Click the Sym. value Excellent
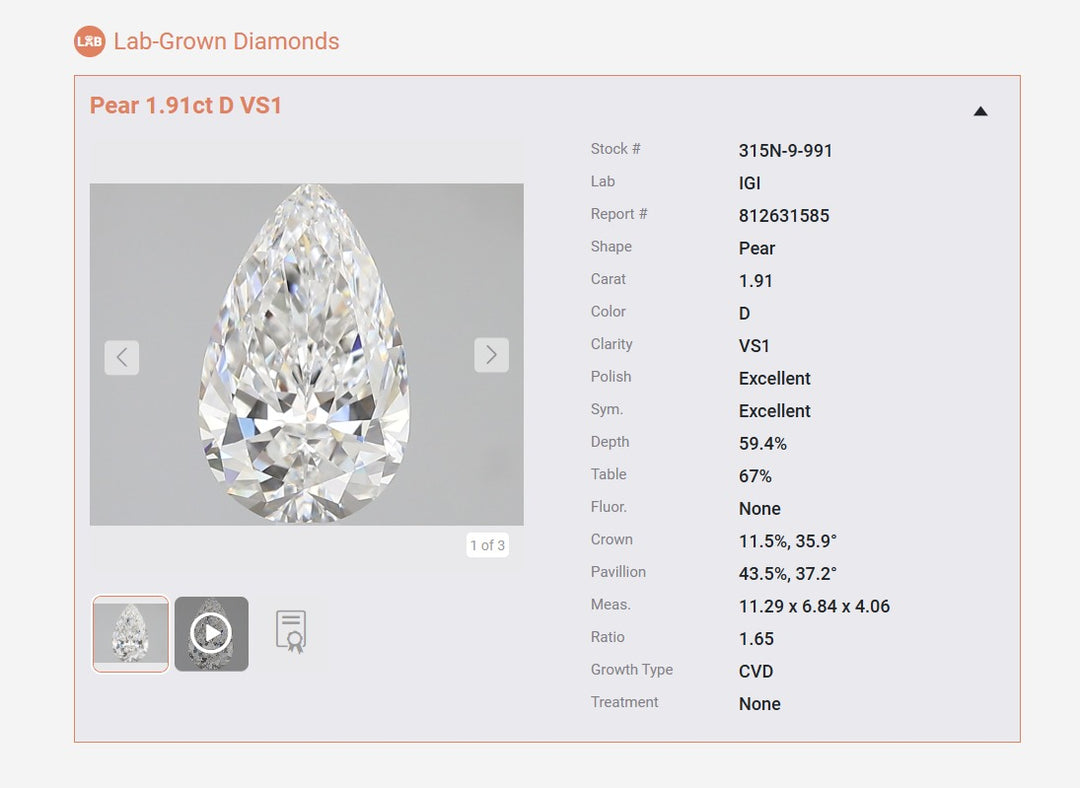This screenshot has width=1080, height=788. point(775,411)
